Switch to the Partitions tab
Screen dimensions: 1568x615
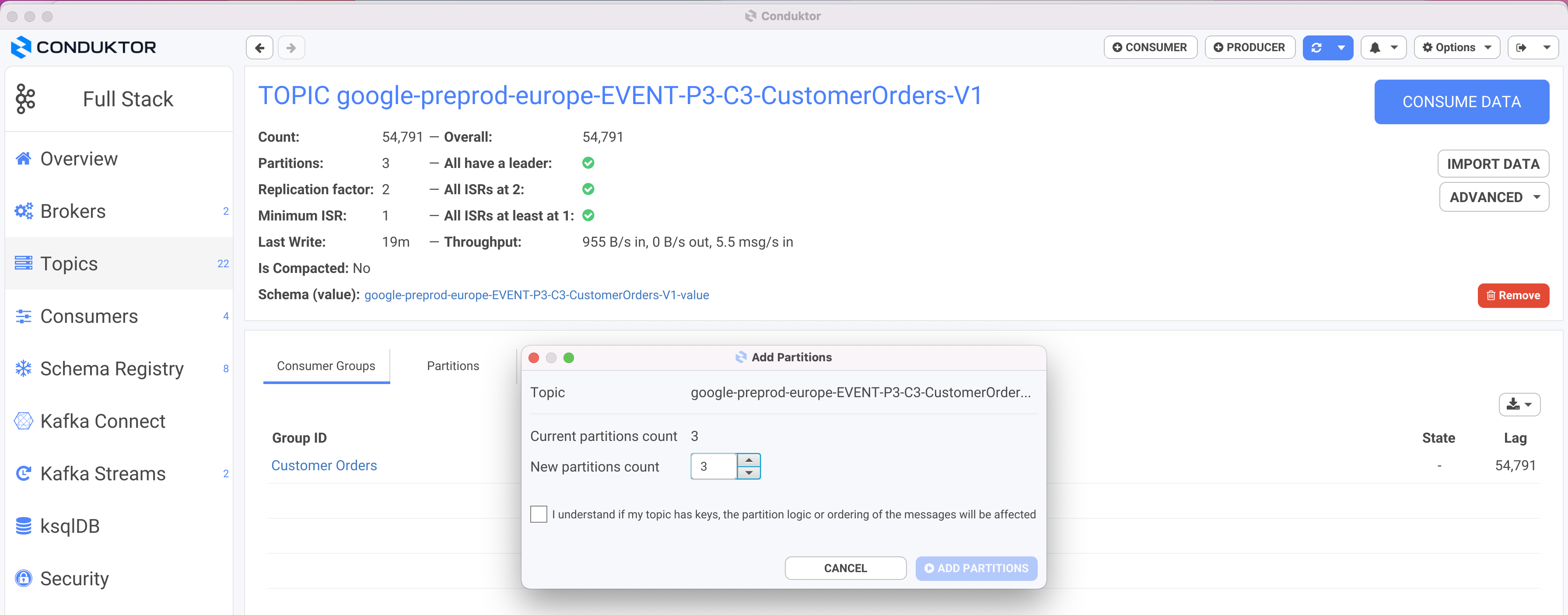tap(453, 366)
